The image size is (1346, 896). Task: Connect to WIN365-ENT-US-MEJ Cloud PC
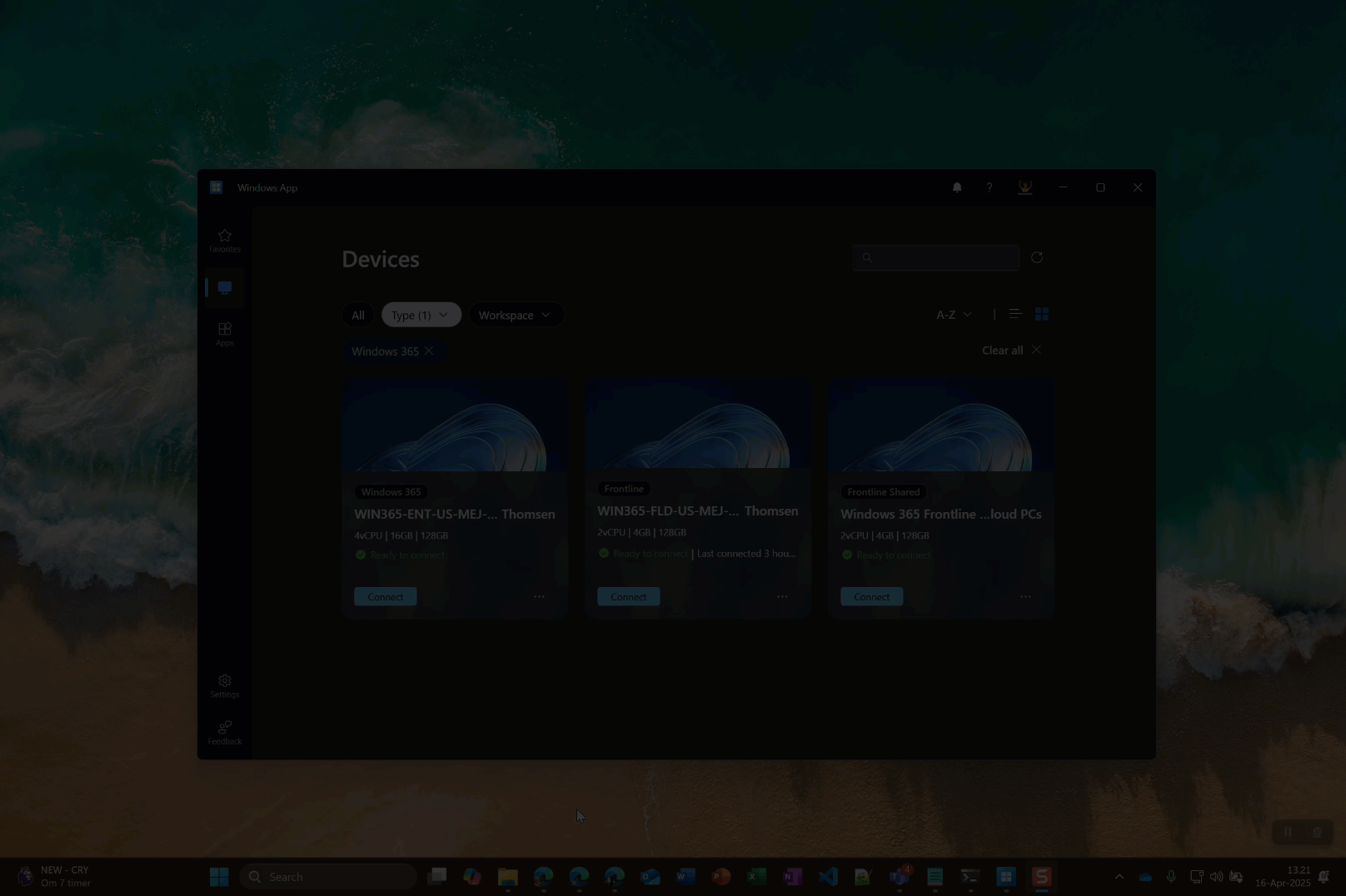tap(386, 597)
